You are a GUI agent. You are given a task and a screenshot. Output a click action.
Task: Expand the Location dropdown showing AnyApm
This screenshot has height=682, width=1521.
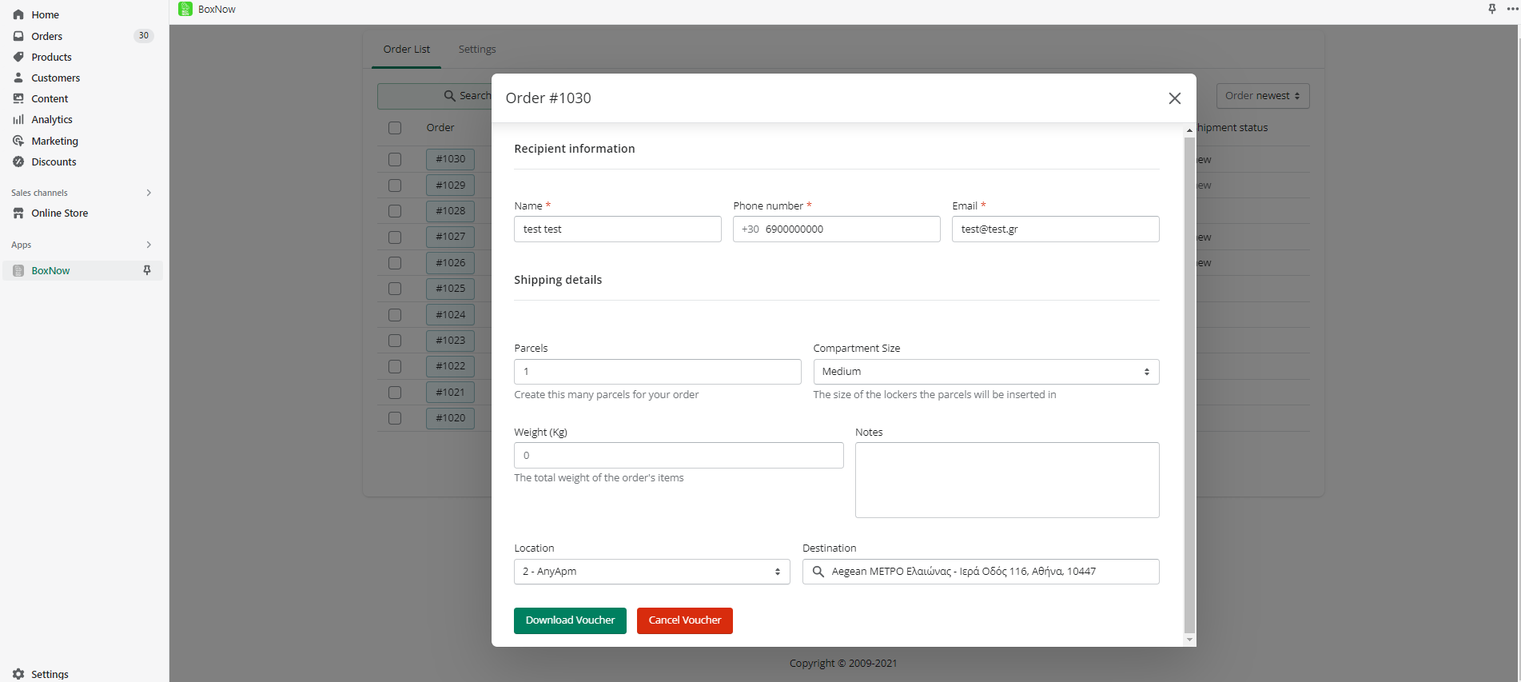pyautogui.click(x=651, y=572)
